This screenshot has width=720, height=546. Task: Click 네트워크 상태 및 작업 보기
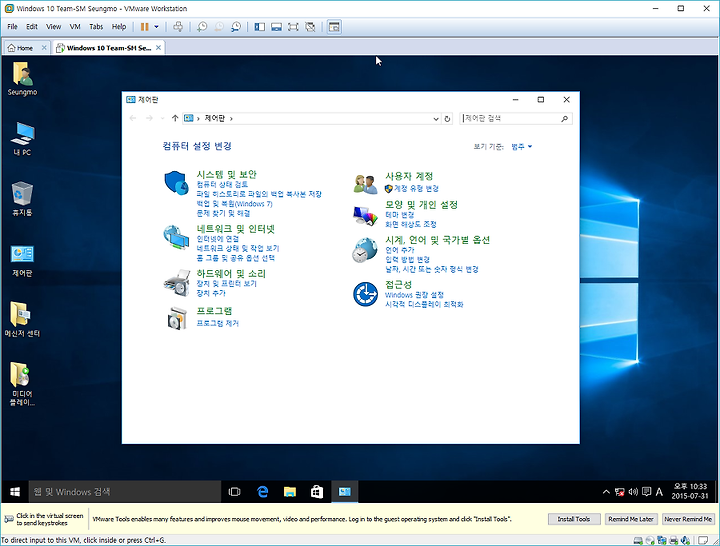pyautogui.click(x=238, y=248)
